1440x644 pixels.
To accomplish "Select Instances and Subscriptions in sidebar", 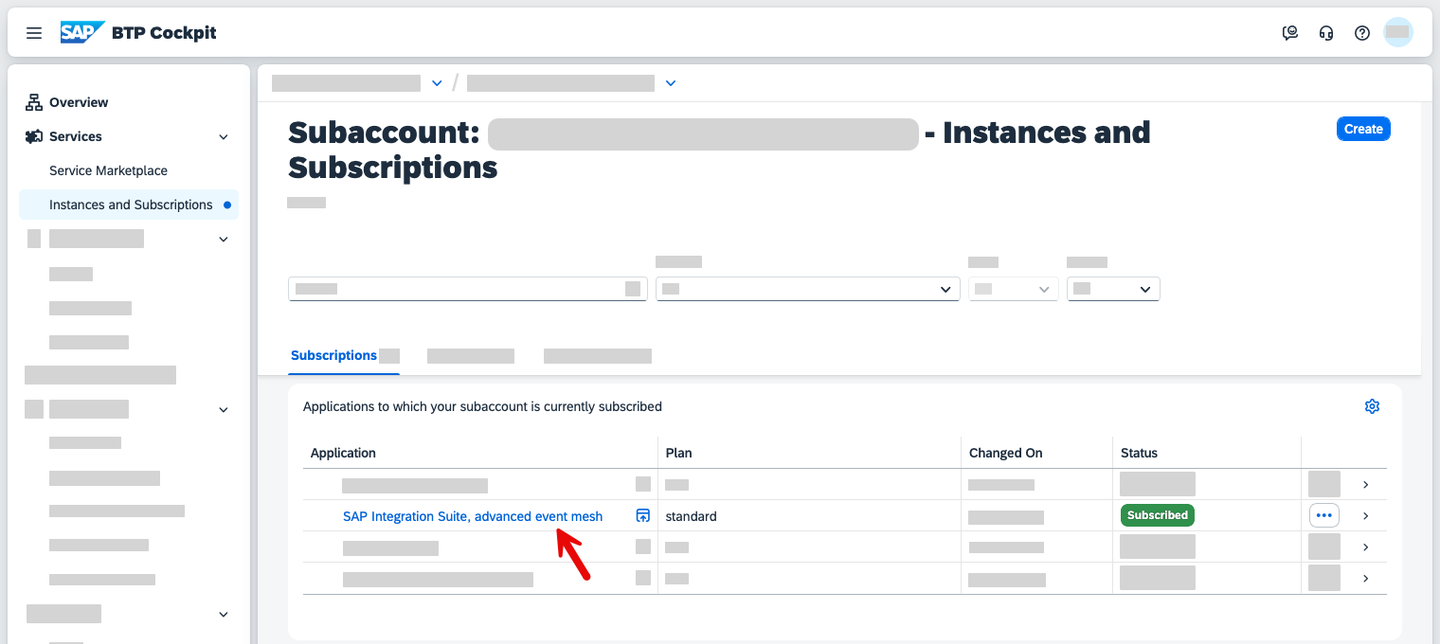I will [x=131, y=205].
